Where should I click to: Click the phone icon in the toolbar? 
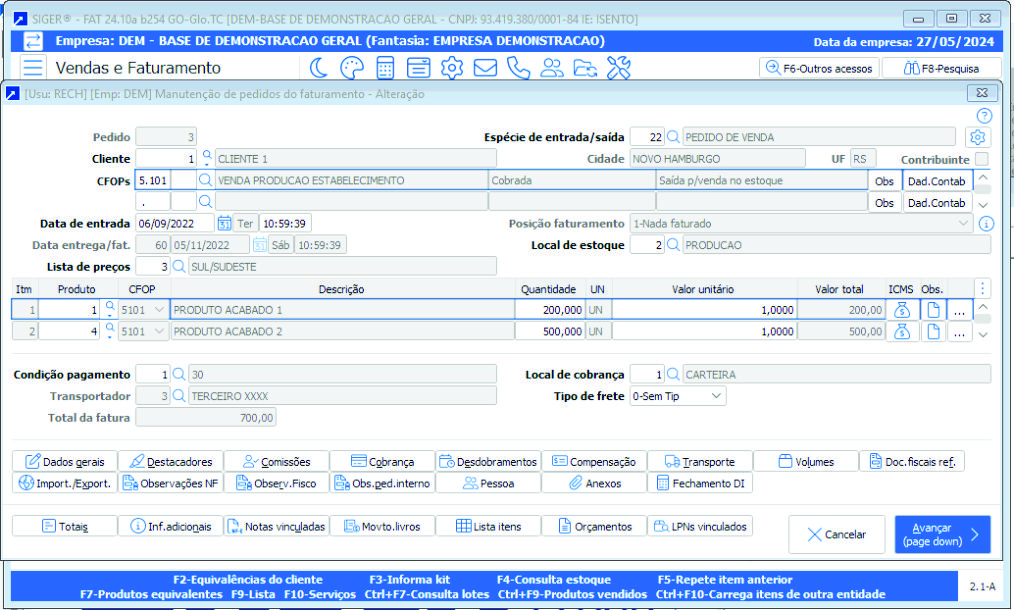click(x=517, y=68)
